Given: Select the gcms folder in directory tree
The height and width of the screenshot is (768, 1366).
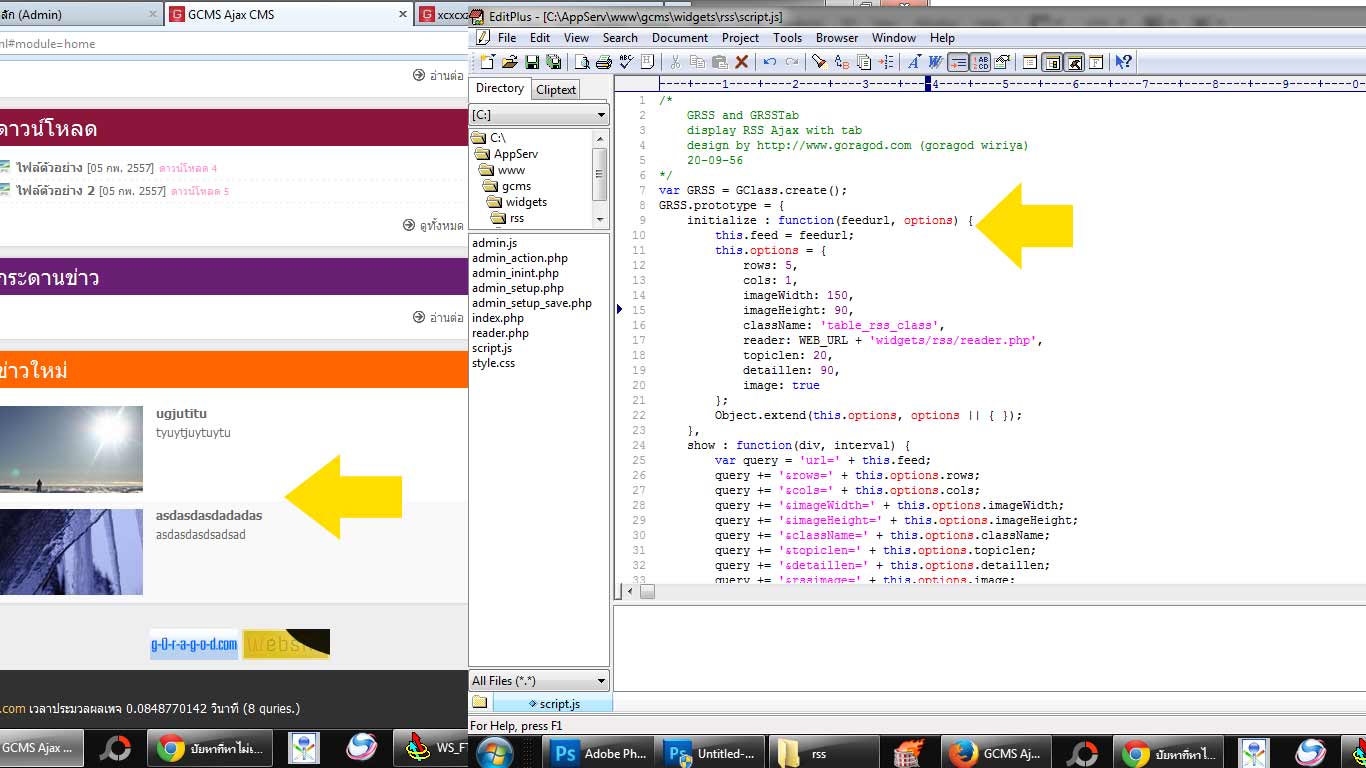Looking at the screenshot, I should click(508, 186).
